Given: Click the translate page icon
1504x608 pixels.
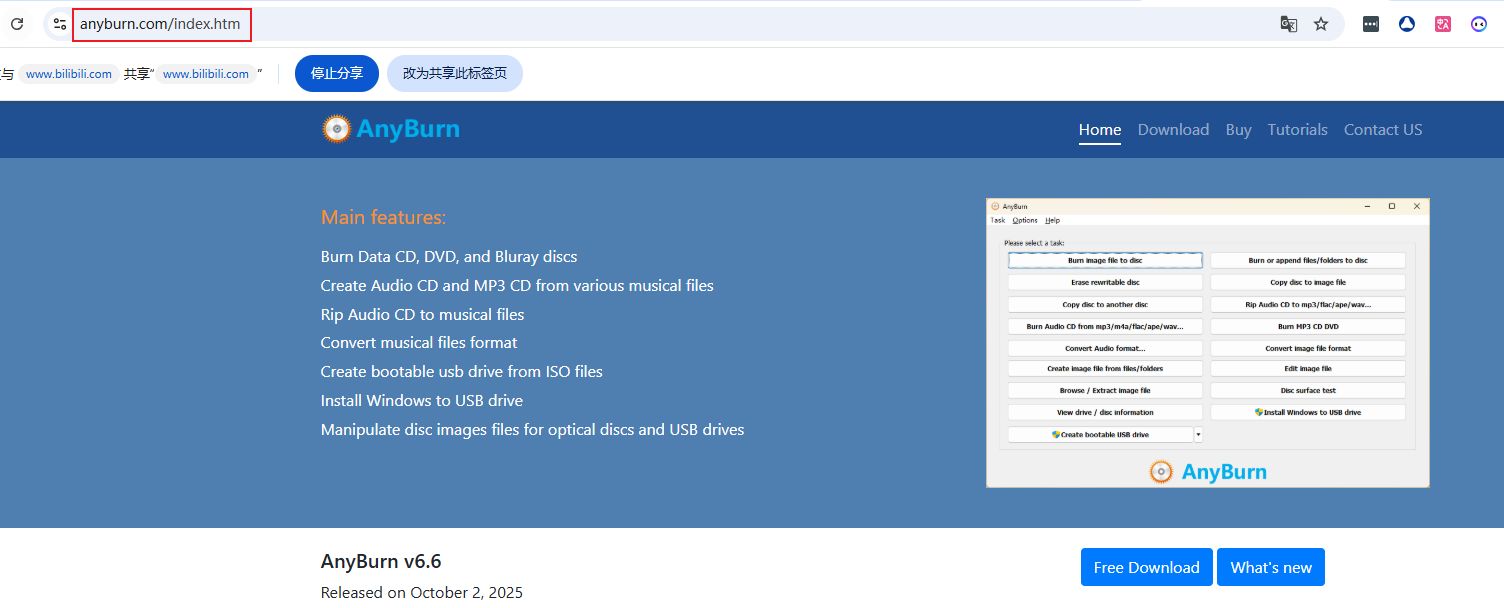Looking at the screenshot, I should coord(1288,24).
